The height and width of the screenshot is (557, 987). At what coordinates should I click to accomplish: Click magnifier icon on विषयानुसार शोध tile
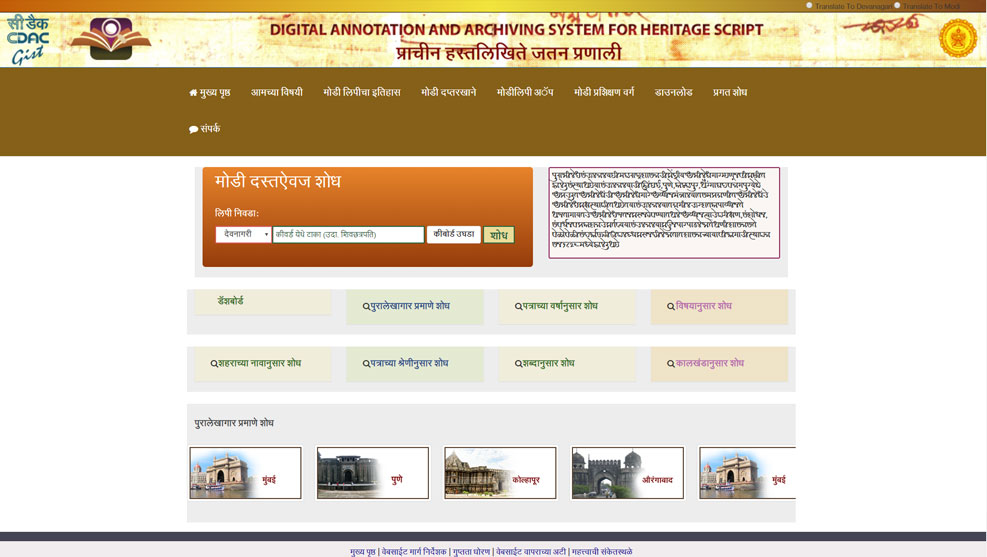coord(671,307)
